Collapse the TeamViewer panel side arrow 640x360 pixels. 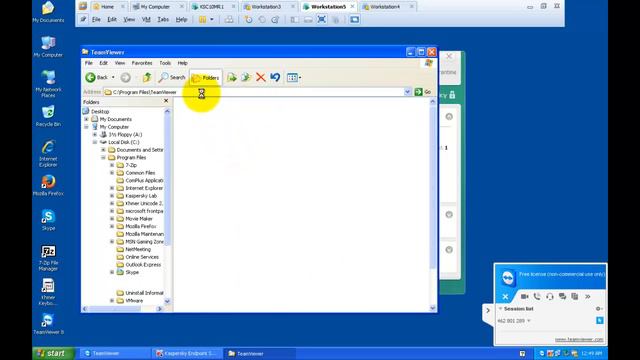[x=488, y=311]
